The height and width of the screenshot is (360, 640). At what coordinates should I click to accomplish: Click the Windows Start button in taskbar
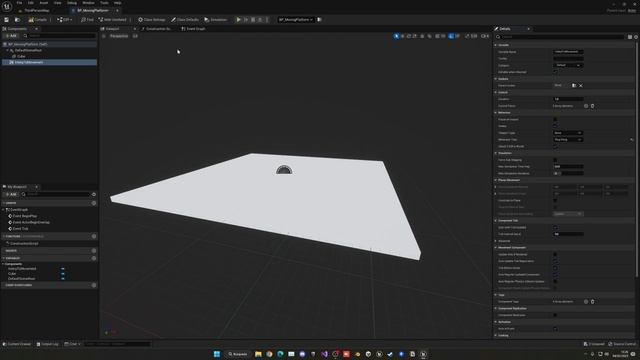point(217,354)
